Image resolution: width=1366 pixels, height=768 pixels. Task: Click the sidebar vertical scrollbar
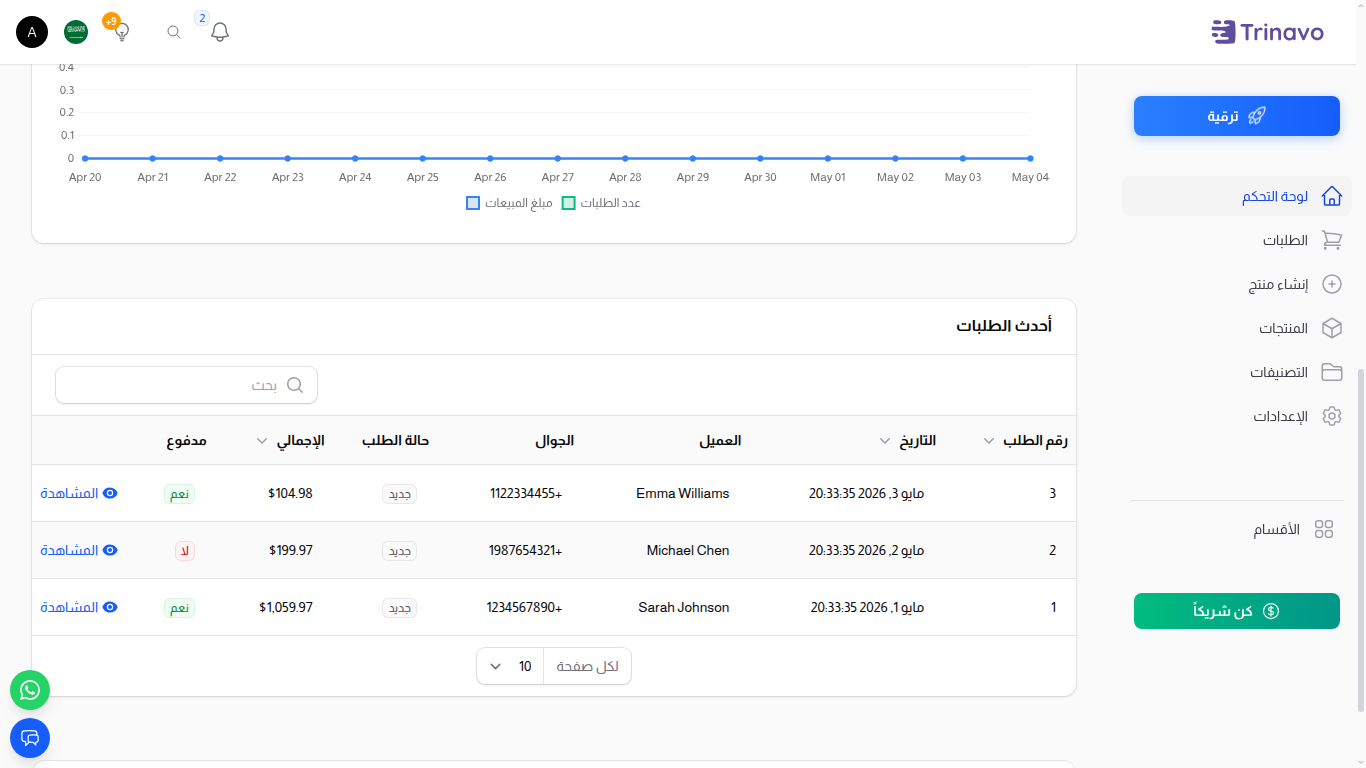tap(1359, 540)
